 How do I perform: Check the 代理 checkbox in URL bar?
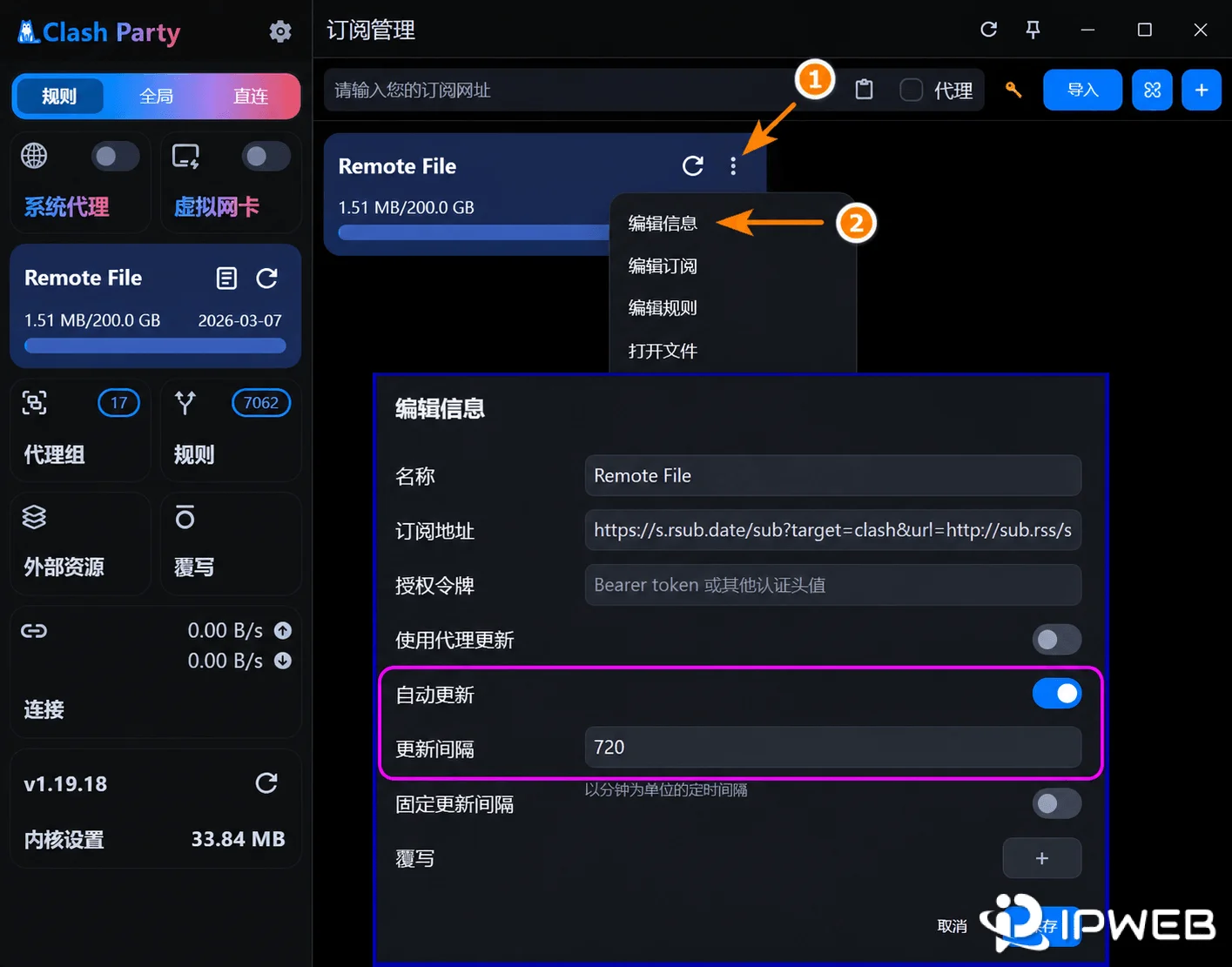click(x=911, y=90)
